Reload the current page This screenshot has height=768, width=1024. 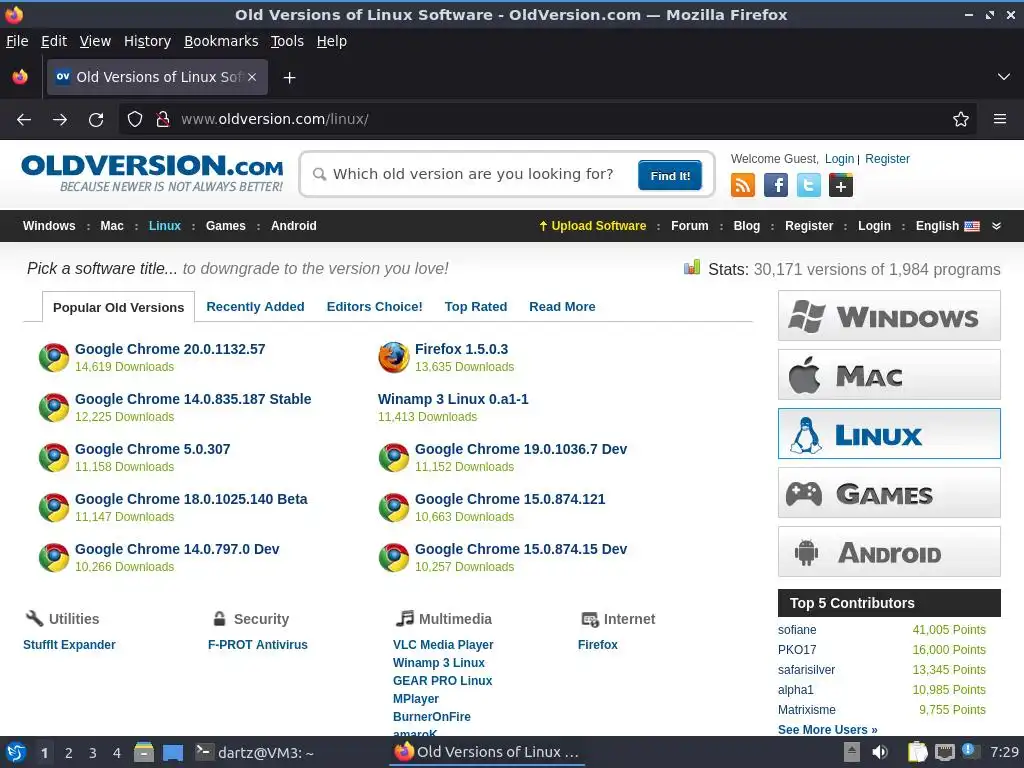point(96,120)
